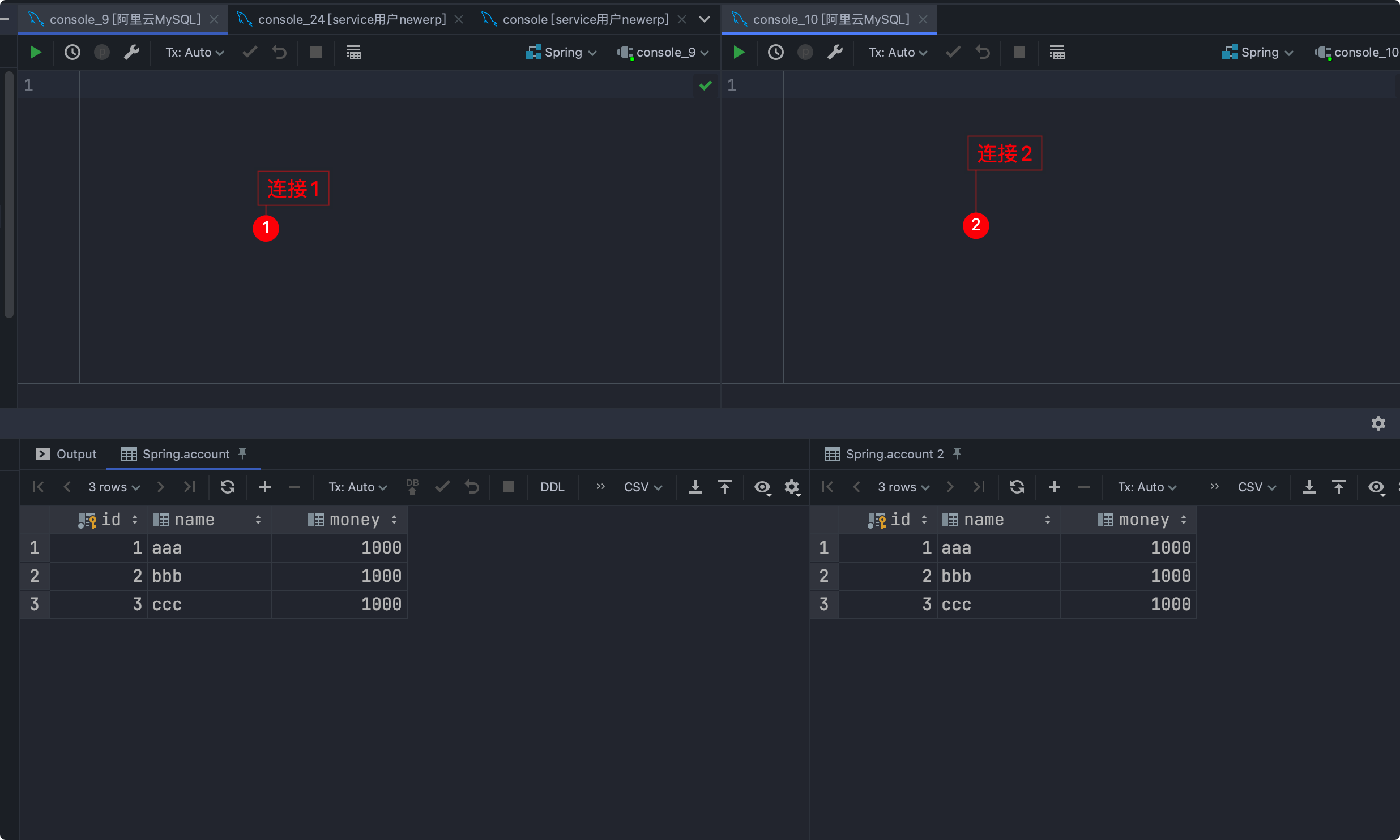Add a row in Spring.account 2 grid
The image size is (1400, 840).
coord(1054,487)
